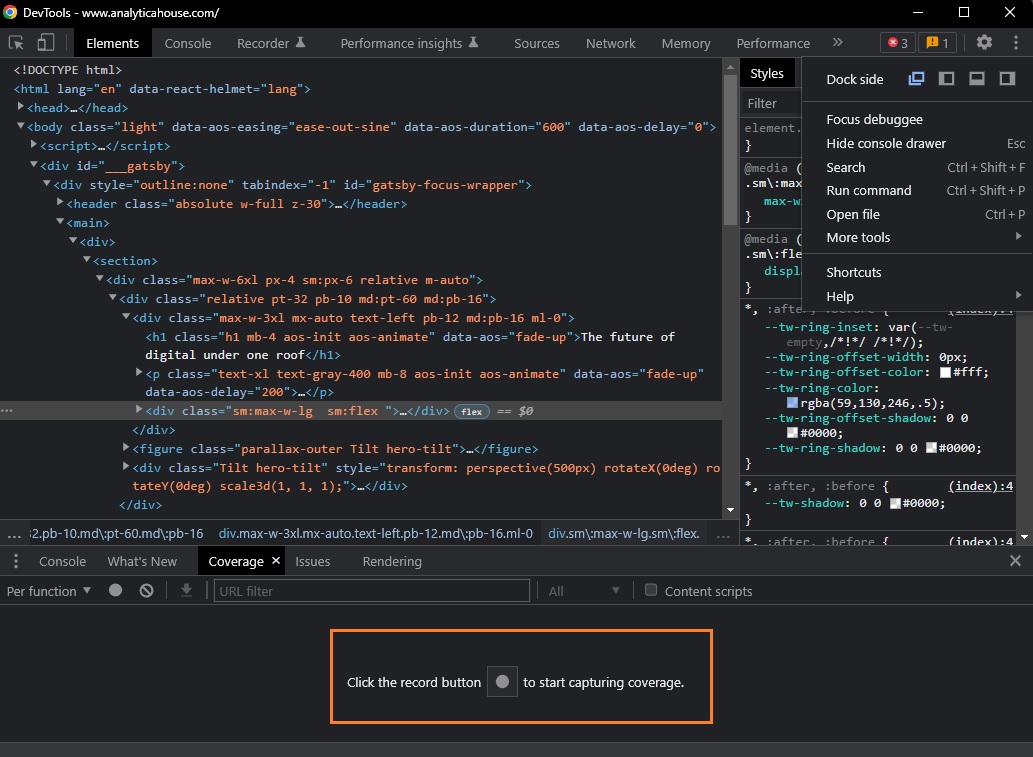Switch to the Recorder panel tab
The height and width of the screenshot is (757, 1033).
[x=271, y=43]
